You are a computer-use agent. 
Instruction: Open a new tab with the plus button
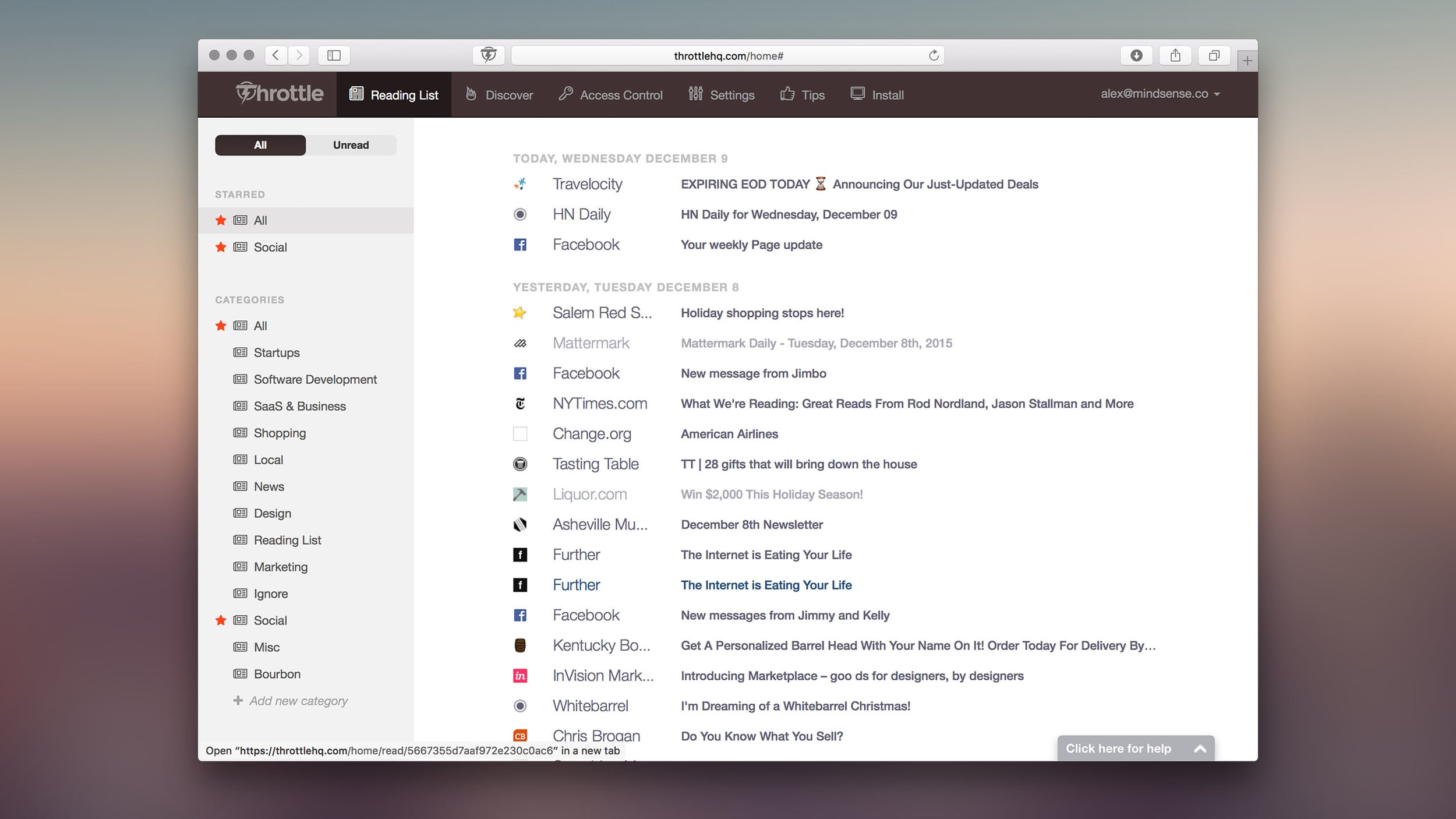click(1247, 61)
